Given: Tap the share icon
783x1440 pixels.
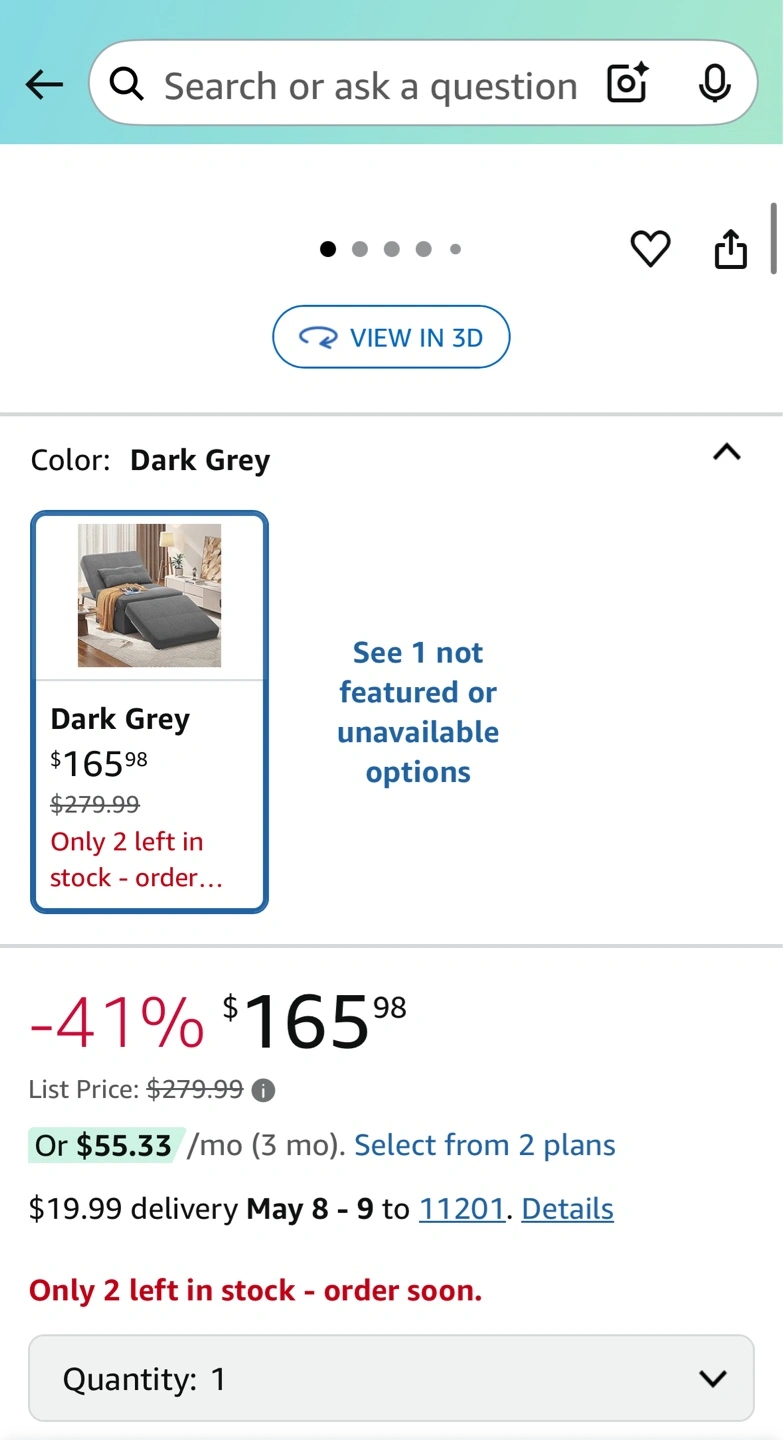Looking at the screenshot, I should 731,249.
